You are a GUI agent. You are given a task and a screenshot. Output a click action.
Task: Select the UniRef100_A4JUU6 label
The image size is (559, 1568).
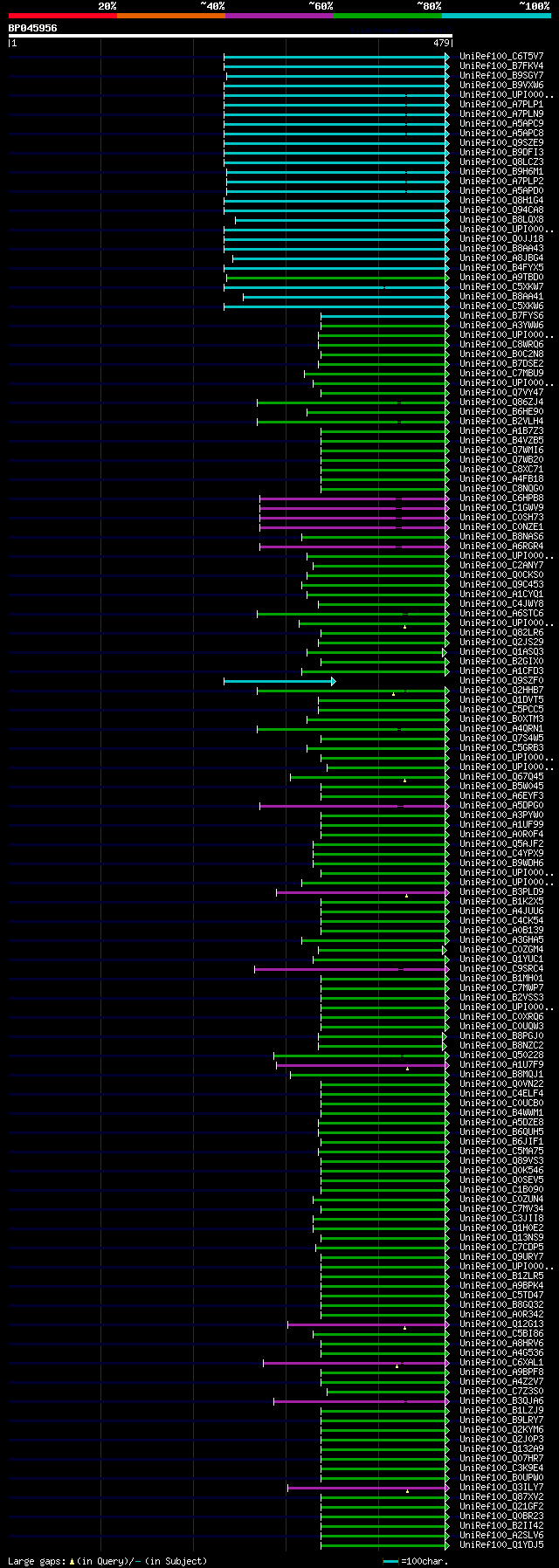coord(501,911)
